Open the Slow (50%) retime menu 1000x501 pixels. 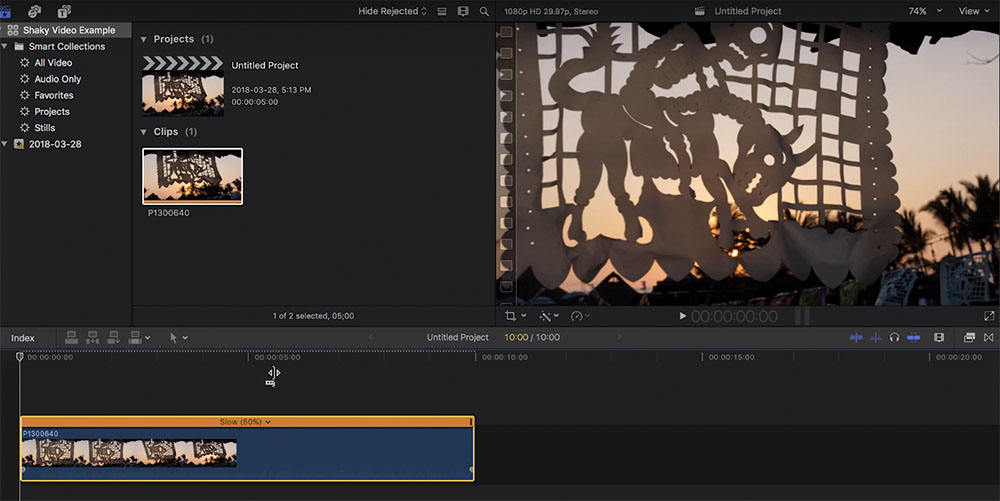click(245, 422)
